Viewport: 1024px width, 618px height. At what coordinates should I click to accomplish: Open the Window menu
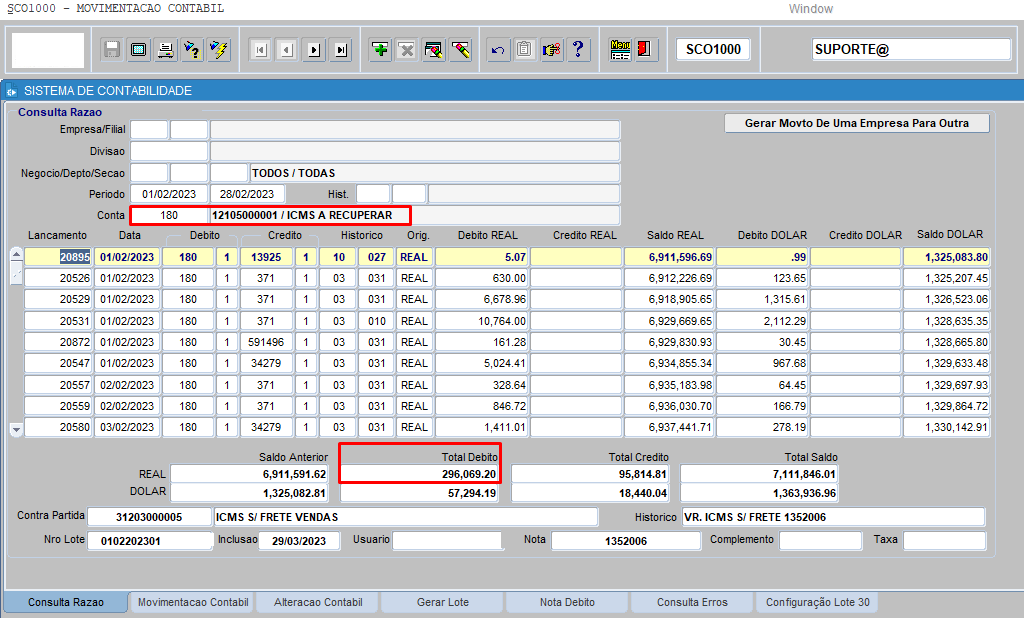(x=810, y=8)
